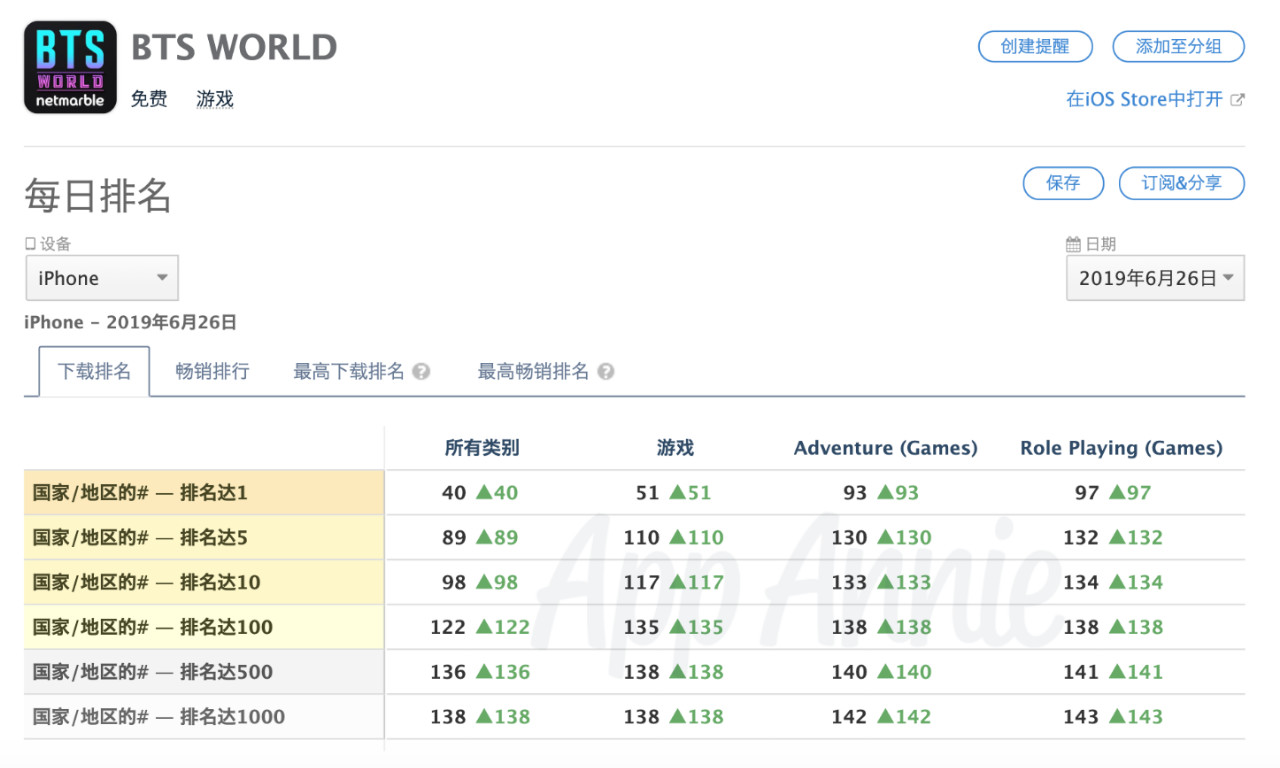This screenshot has height=768, width=1280.
Task: Open the 最高畅销排名 tab
Action: 533,372
